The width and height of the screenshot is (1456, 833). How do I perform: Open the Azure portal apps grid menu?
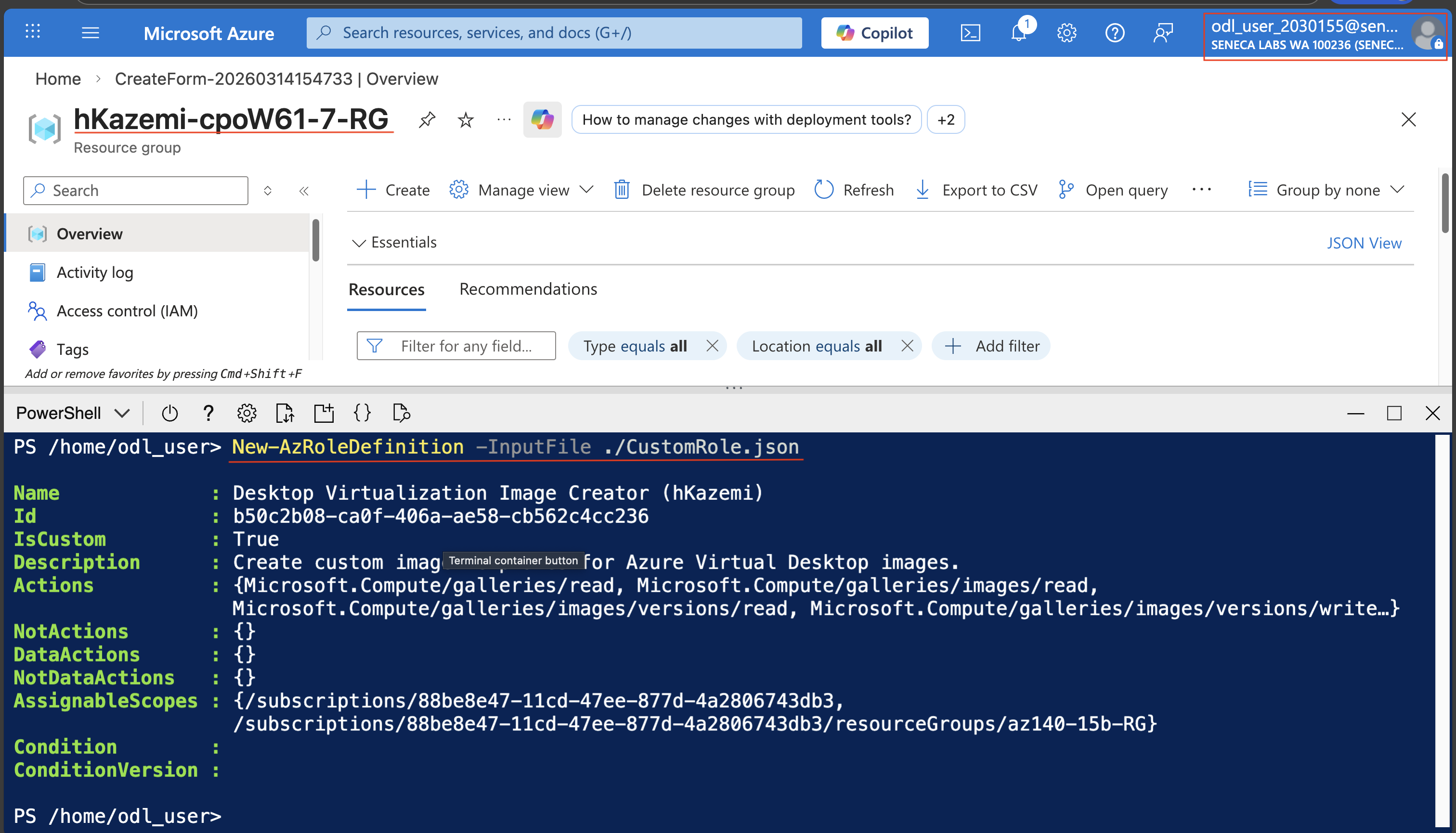coord(33,31)
